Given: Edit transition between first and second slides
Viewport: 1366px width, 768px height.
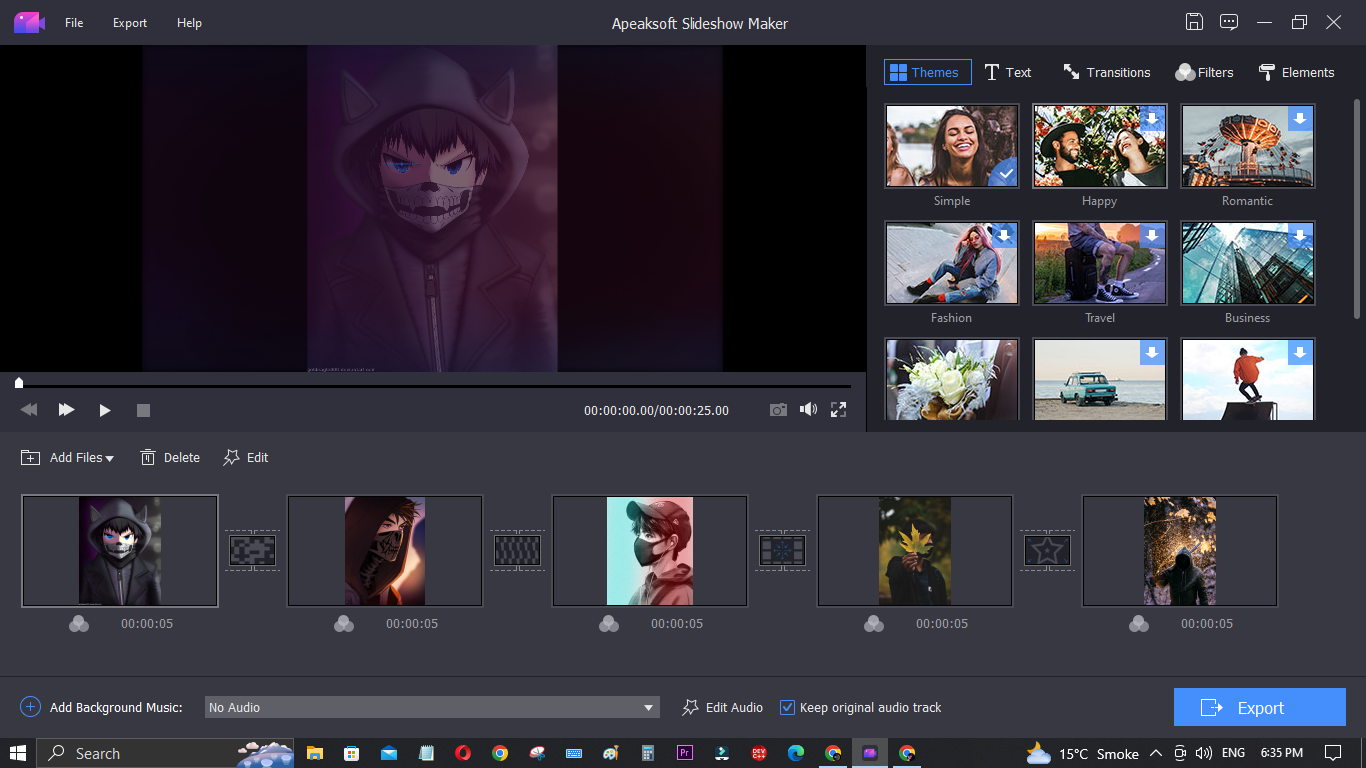Looking at the screenshot, I should 252,550.
